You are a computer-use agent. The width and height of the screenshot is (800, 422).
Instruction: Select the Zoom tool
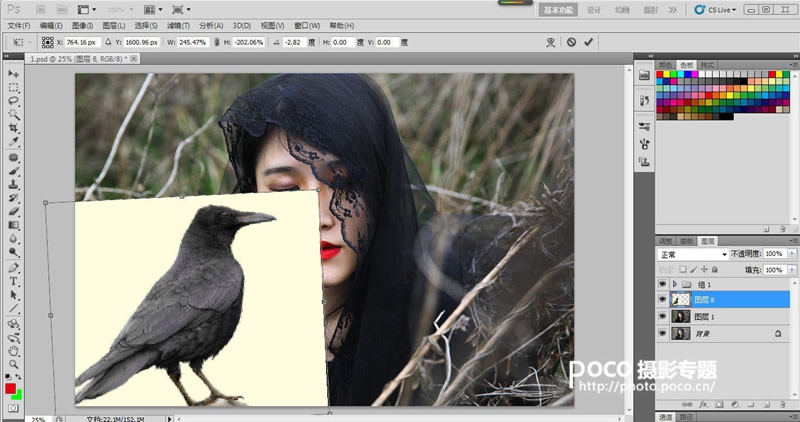(13, 364)
